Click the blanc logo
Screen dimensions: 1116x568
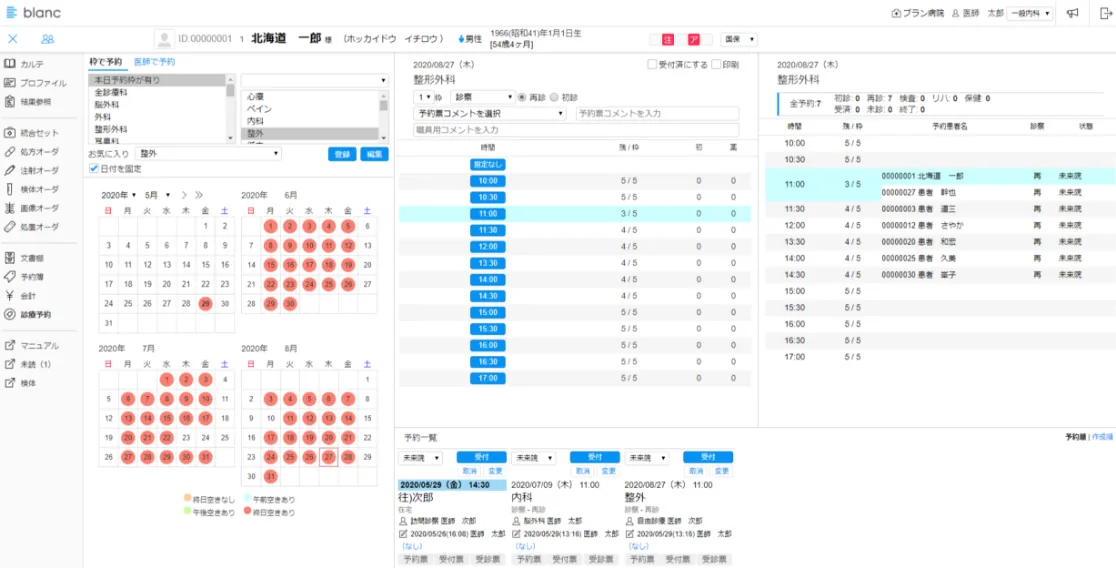click(x=33, y=13)
